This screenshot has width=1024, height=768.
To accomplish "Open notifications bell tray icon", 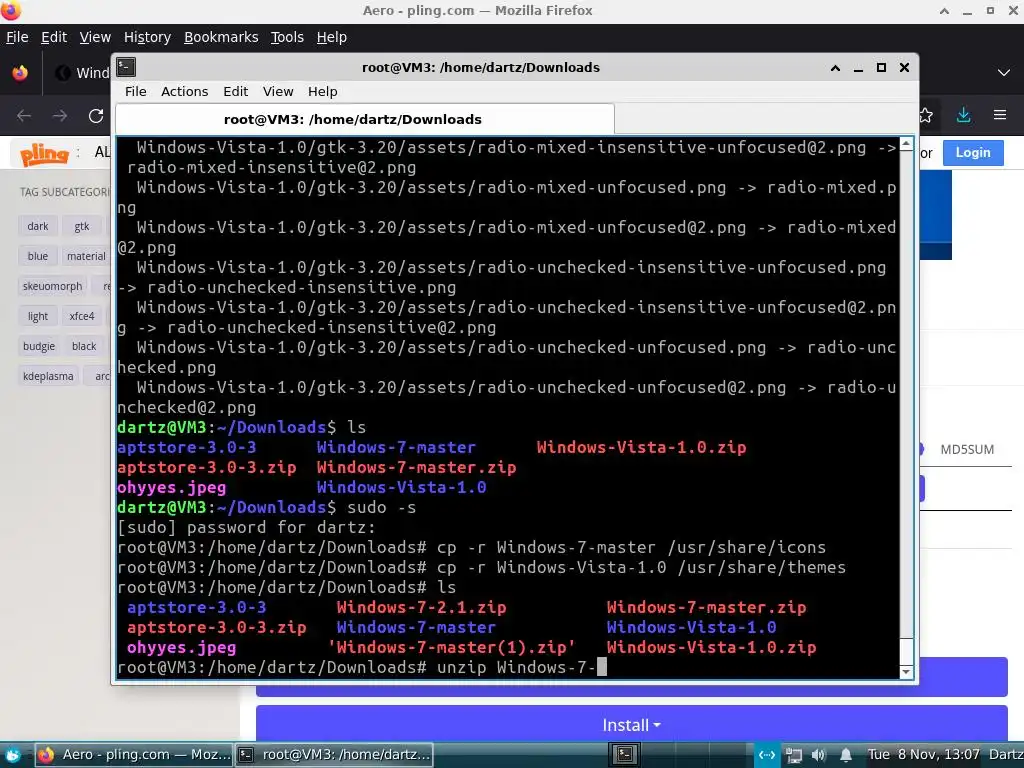I will coord(845,756).
